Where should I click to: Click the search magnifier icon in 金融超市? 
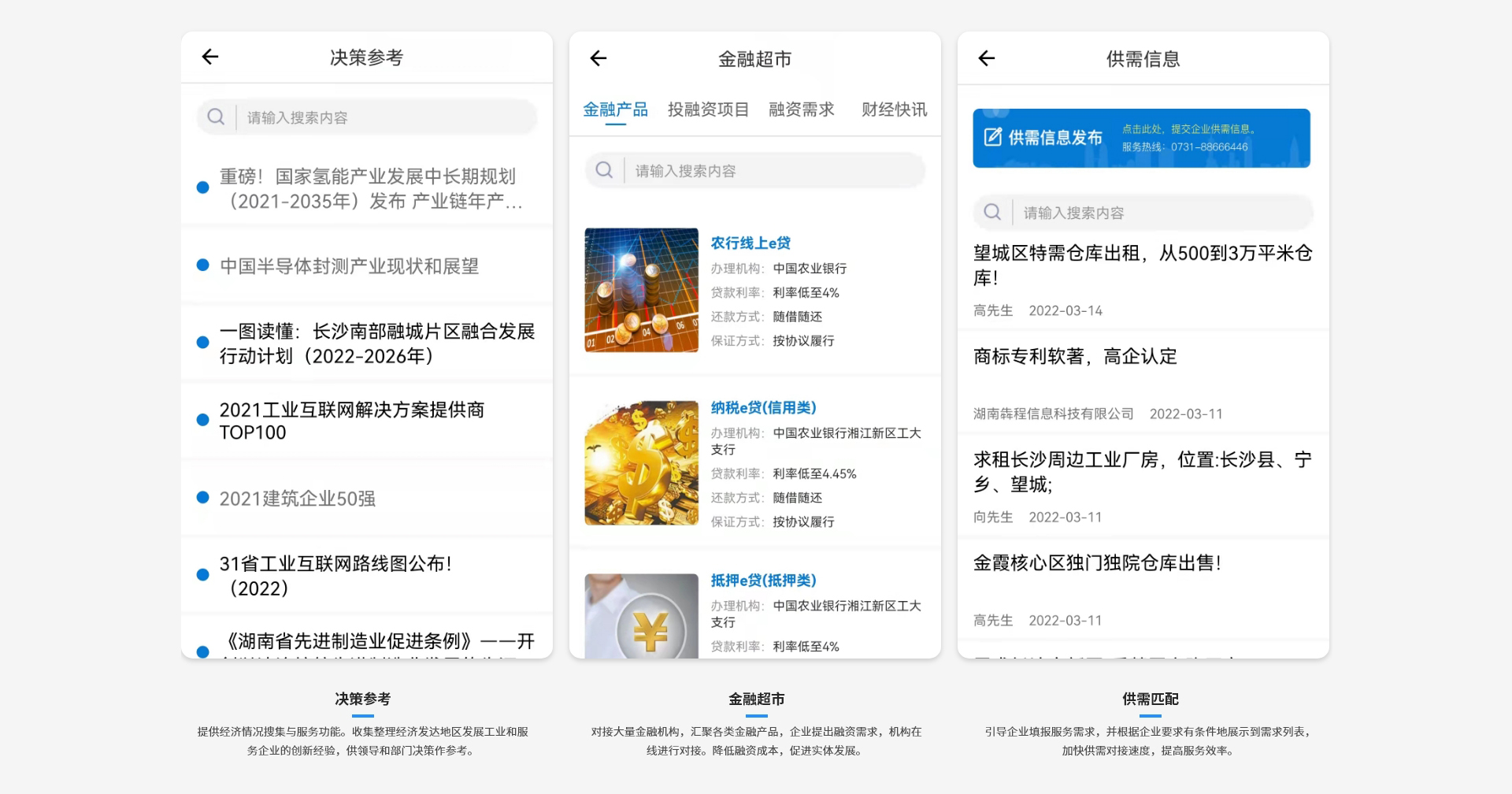[x=604, y=170]
